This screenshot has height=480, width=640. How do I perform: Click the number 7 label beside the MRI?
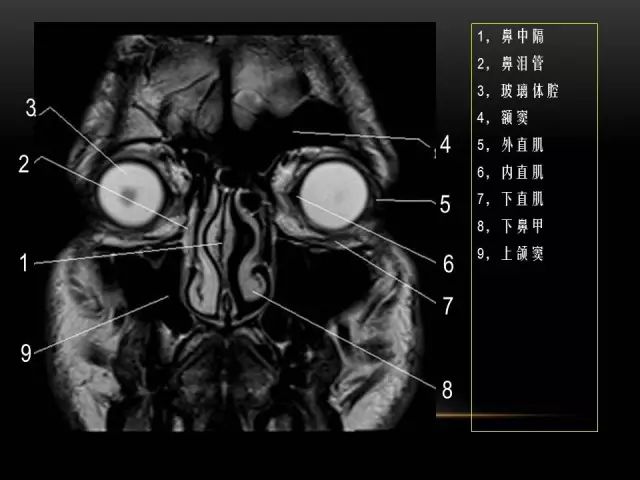448,306
